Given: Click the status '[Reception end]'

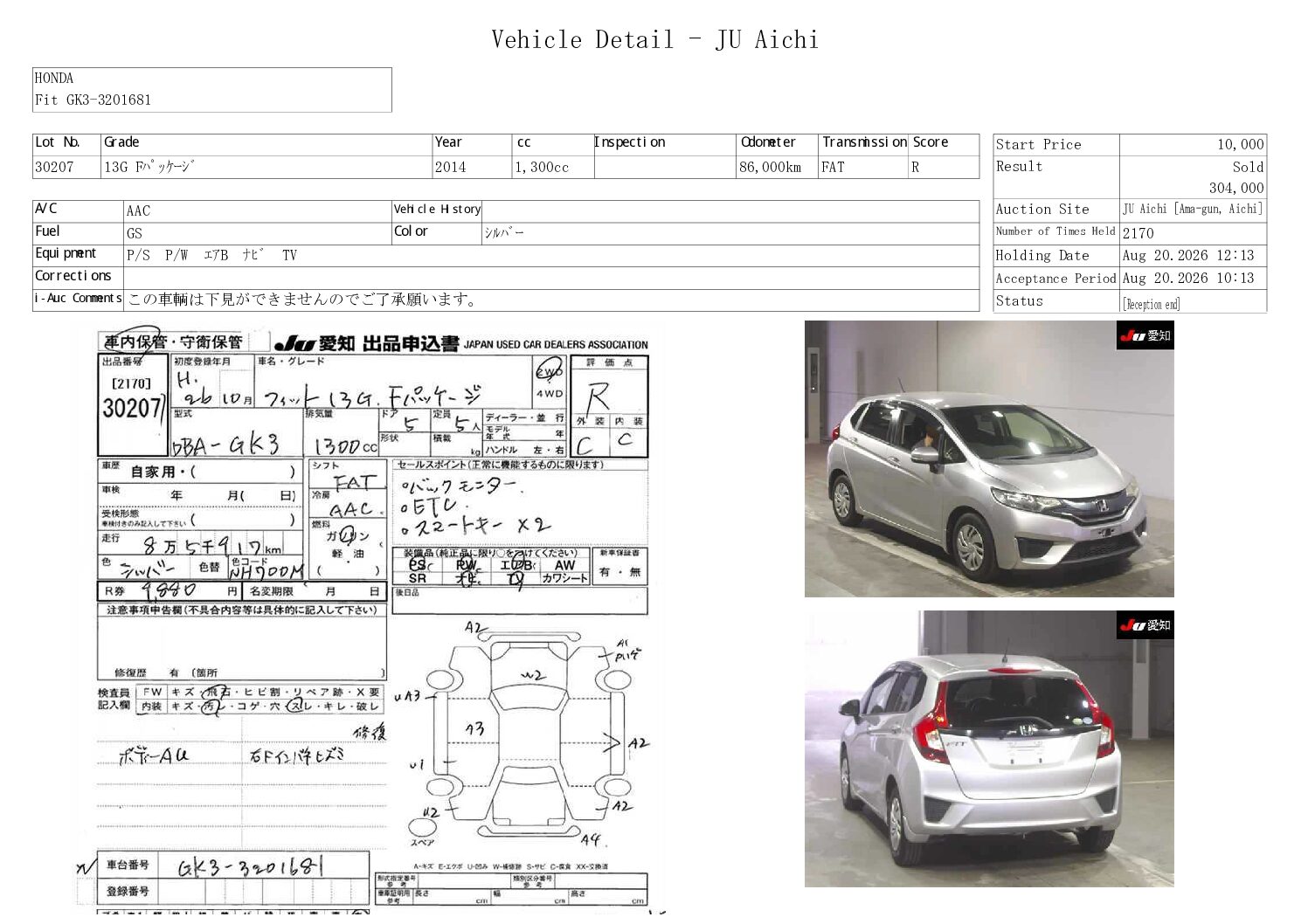Looking at the screenshot, I should [1151, 304].
